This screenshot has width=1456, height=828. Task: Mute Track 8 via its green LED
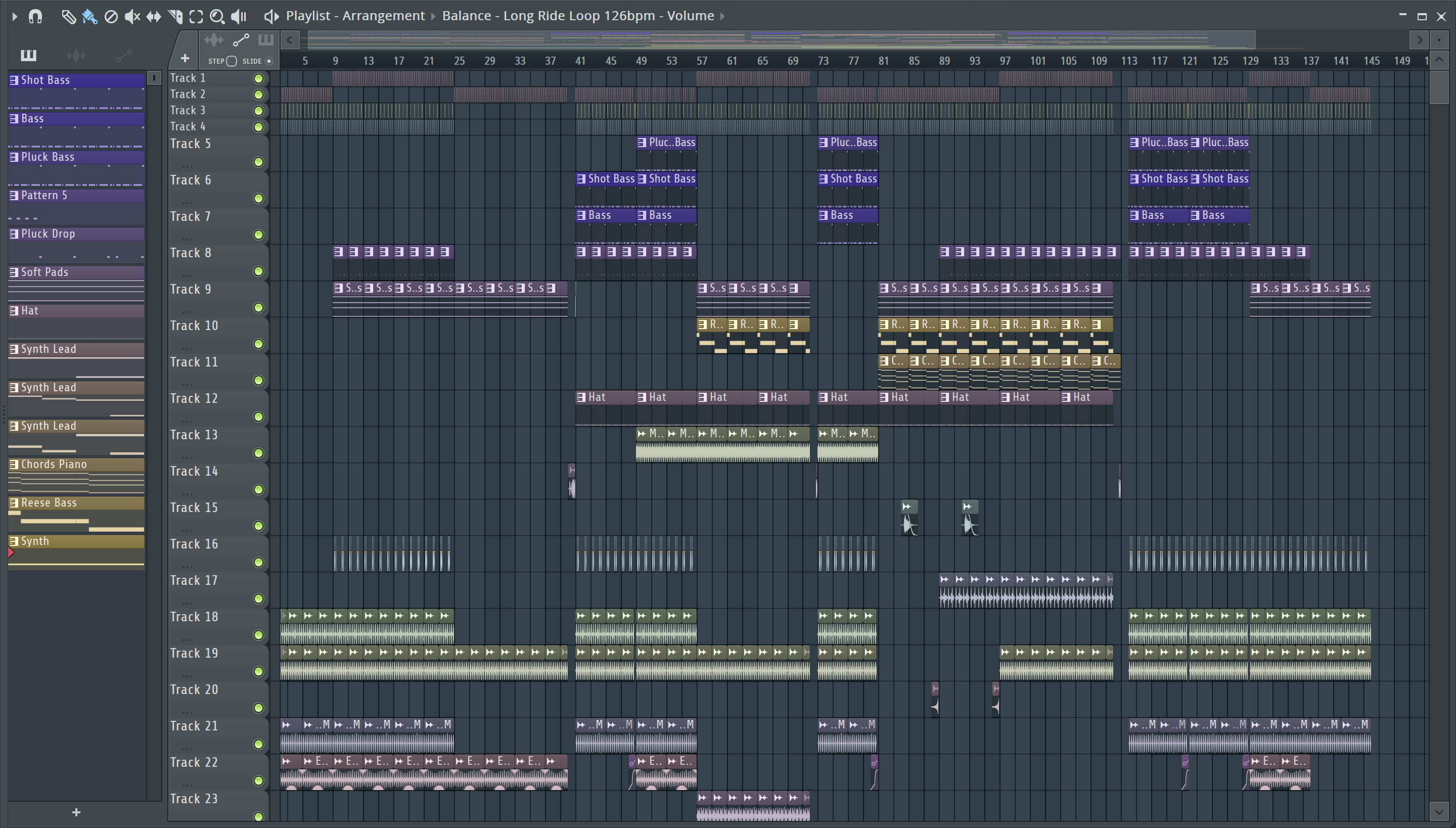(258, 271)
